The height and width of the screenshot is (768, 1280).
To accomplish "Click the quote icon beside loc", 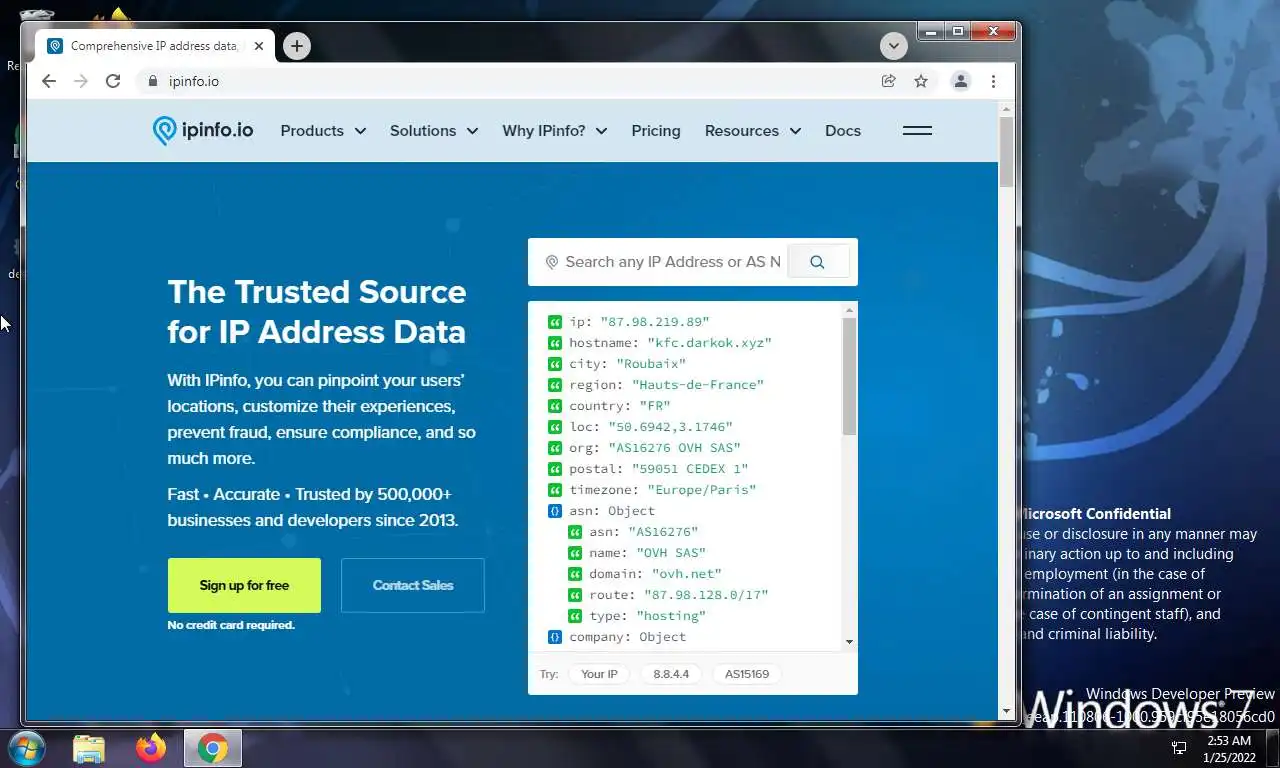I will tap(555, 427).
